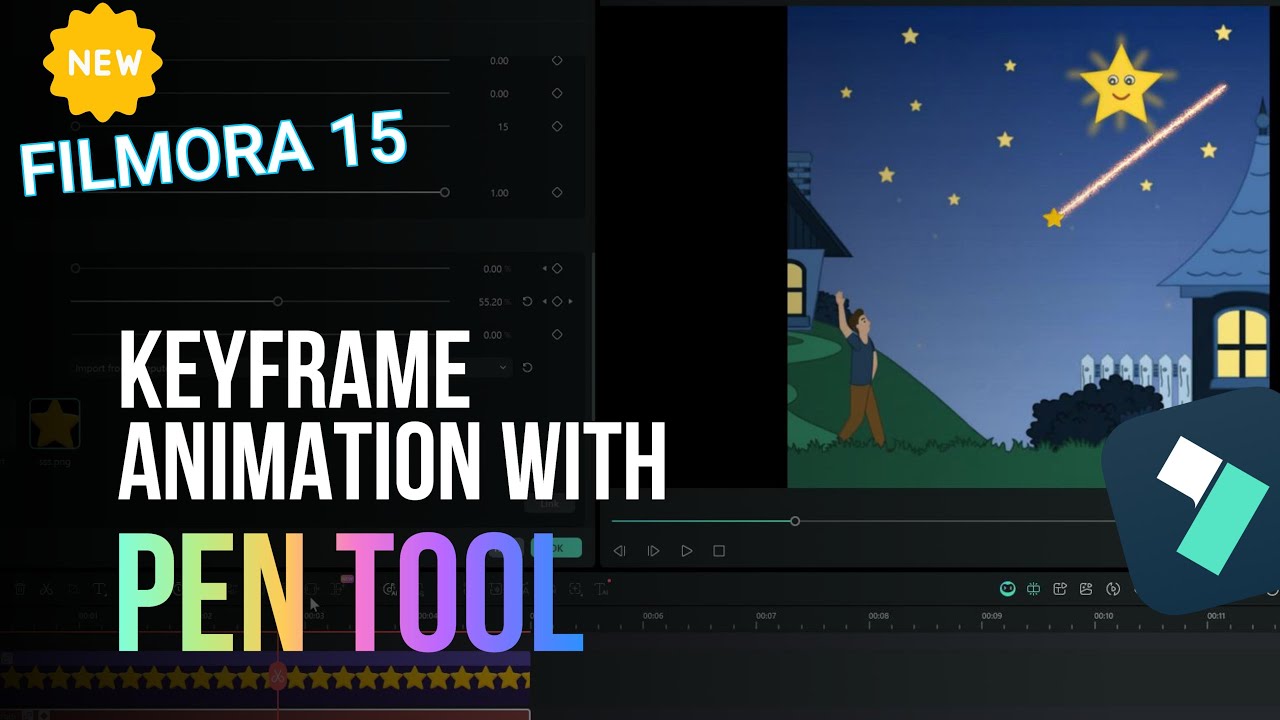Open the AI Copilot robot icon
This screenshot has width=1280, height=720.
(1007, 589)
